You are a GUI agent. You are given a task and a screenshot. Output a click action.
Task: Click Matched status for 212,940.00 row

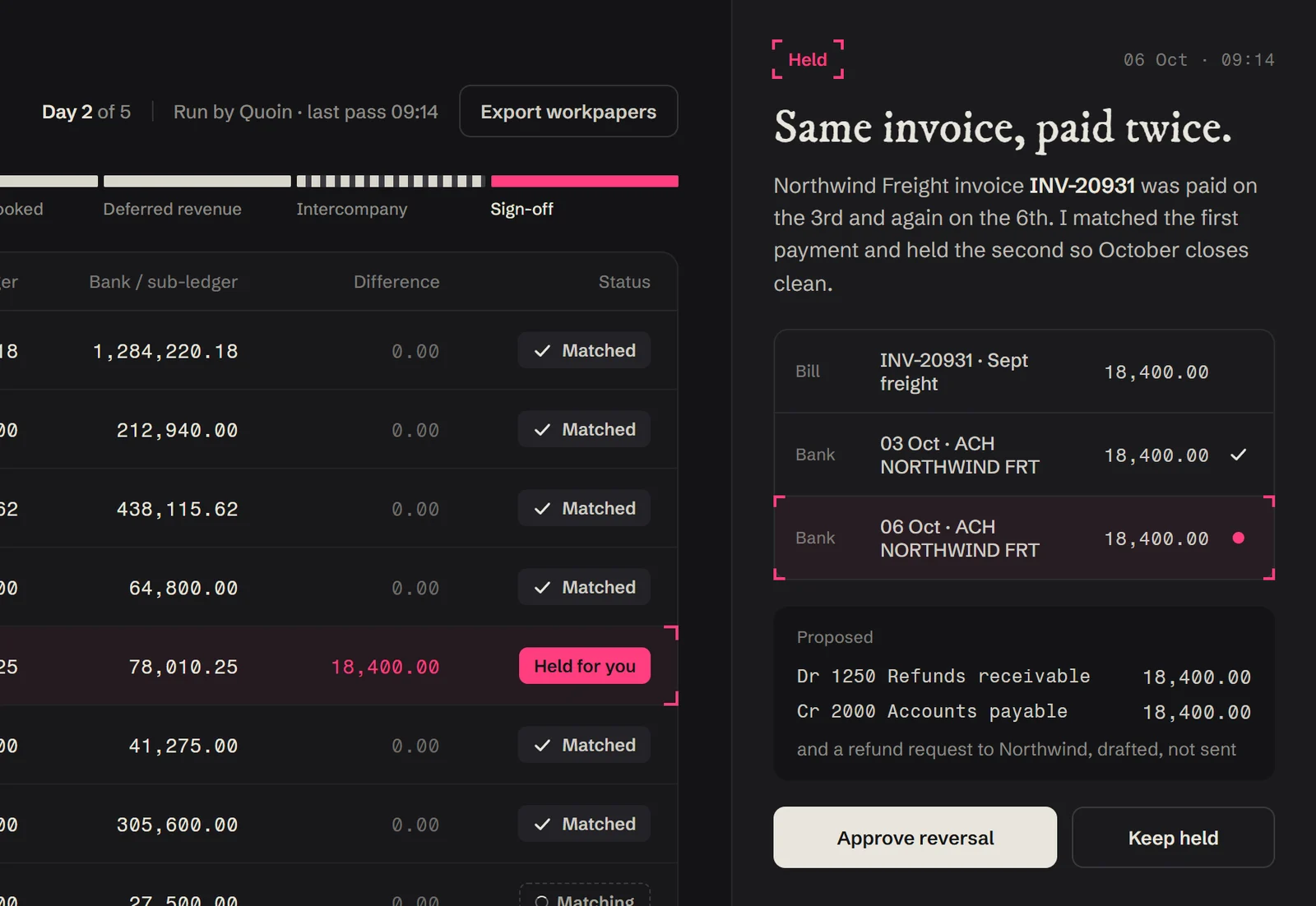584,429
